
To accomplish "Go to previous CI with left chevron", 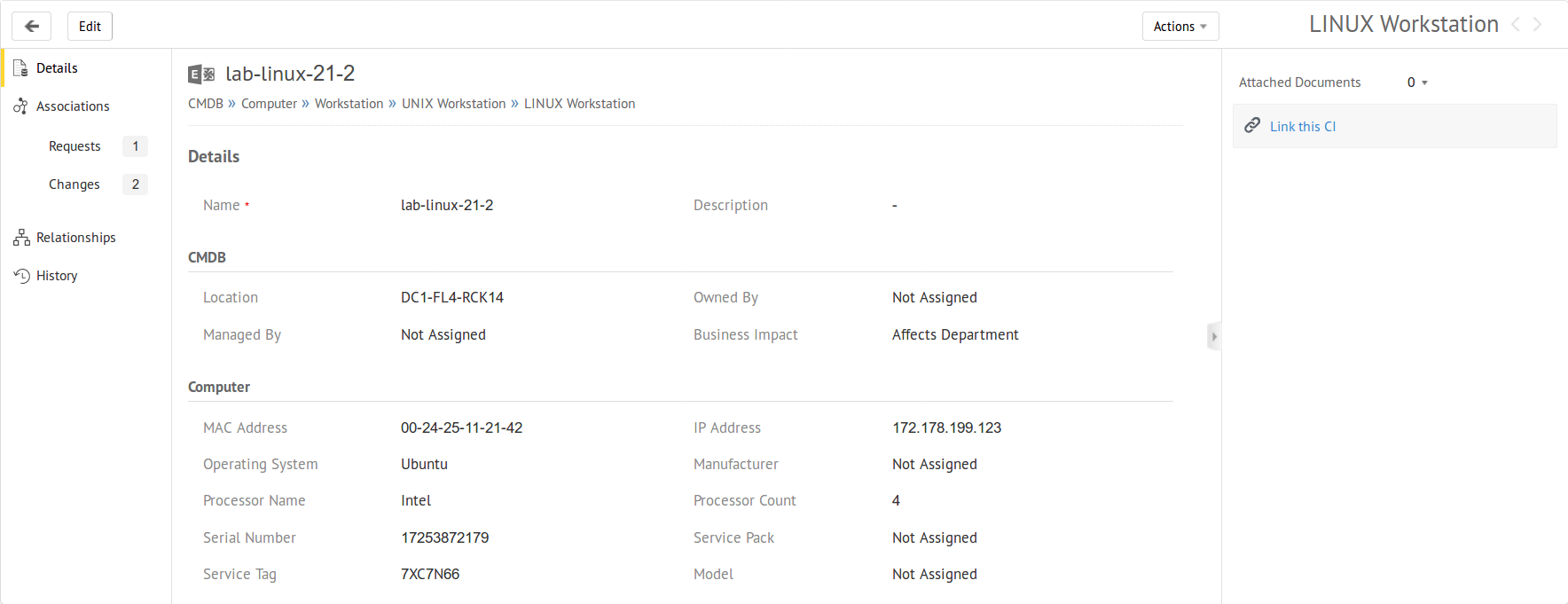I will tap(1516, 25).
